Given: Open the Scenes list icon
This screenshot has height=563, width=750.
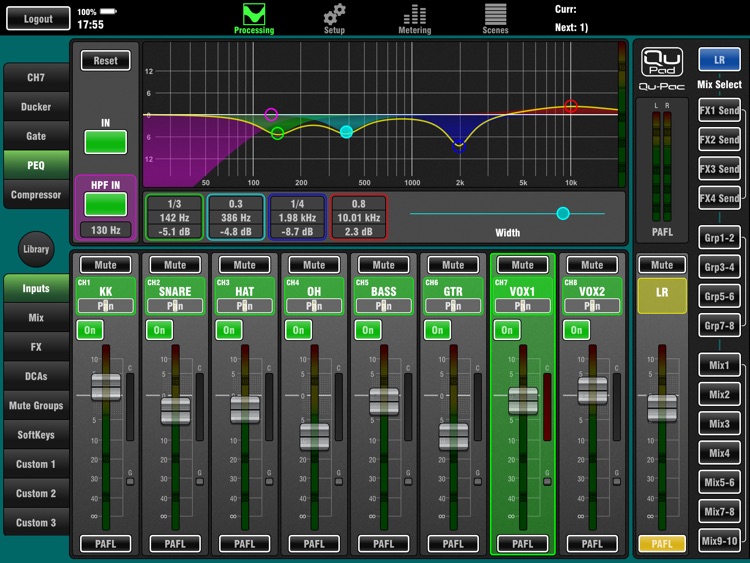Looking at the screenshot, I should 496,17.
